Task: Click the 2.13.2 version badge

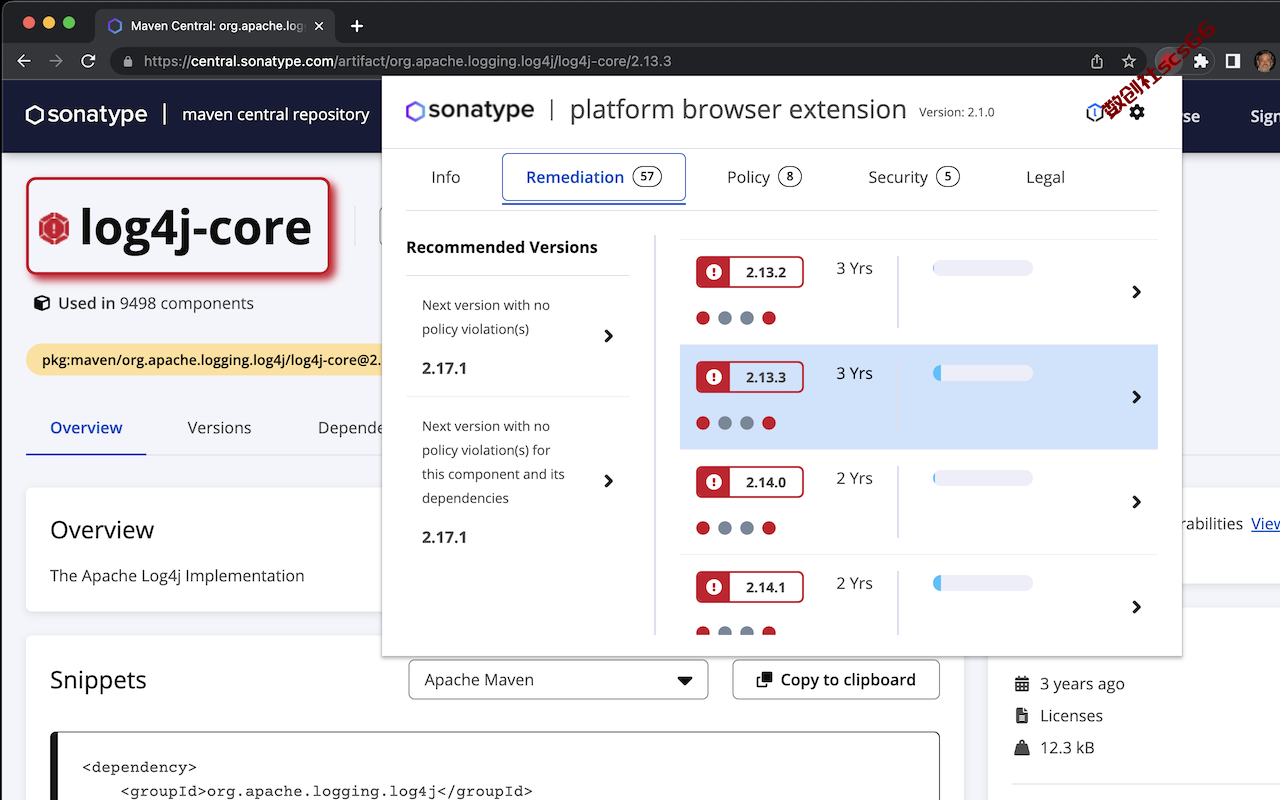Action: coord(750,272)
